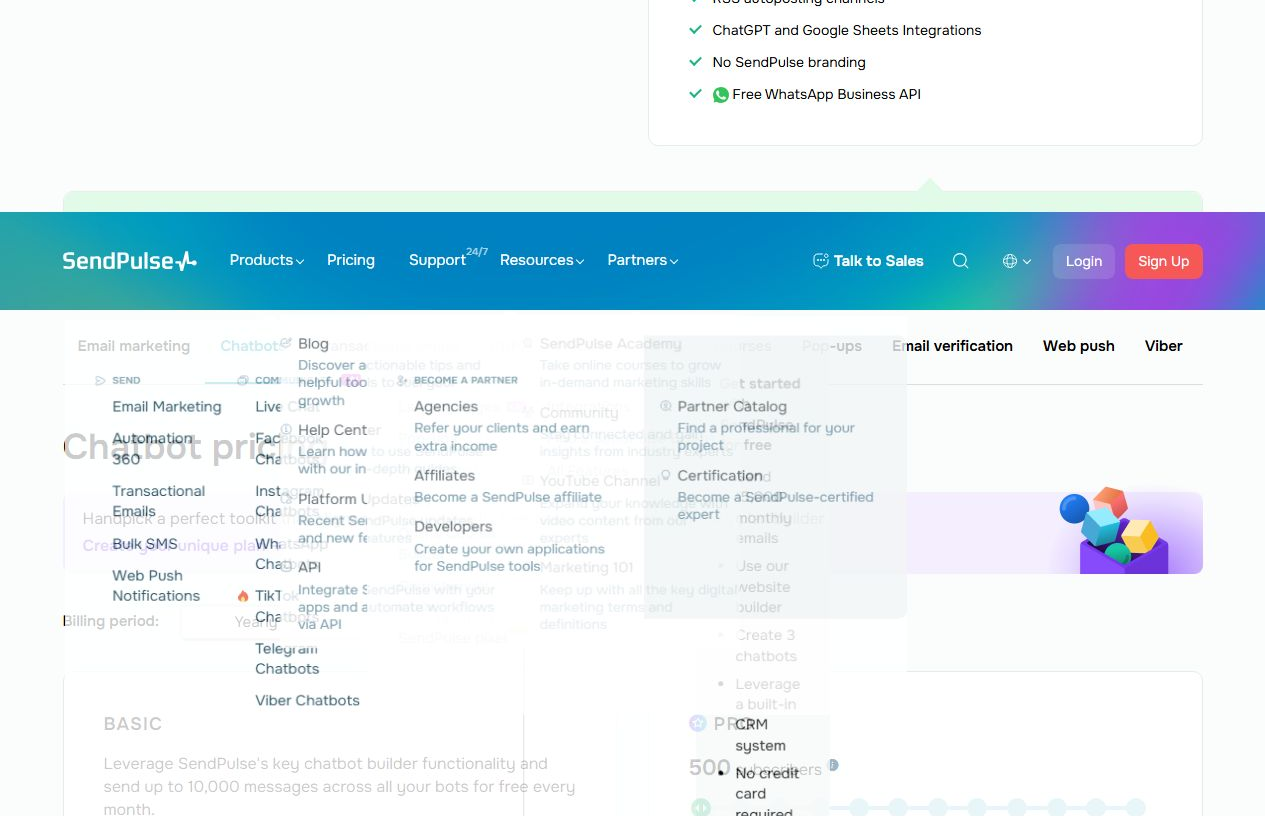The height and width of the screenshot is (816, 1265).
Task: Click the 'Free WhatsApp Business API' text
Action: (826, 94)
